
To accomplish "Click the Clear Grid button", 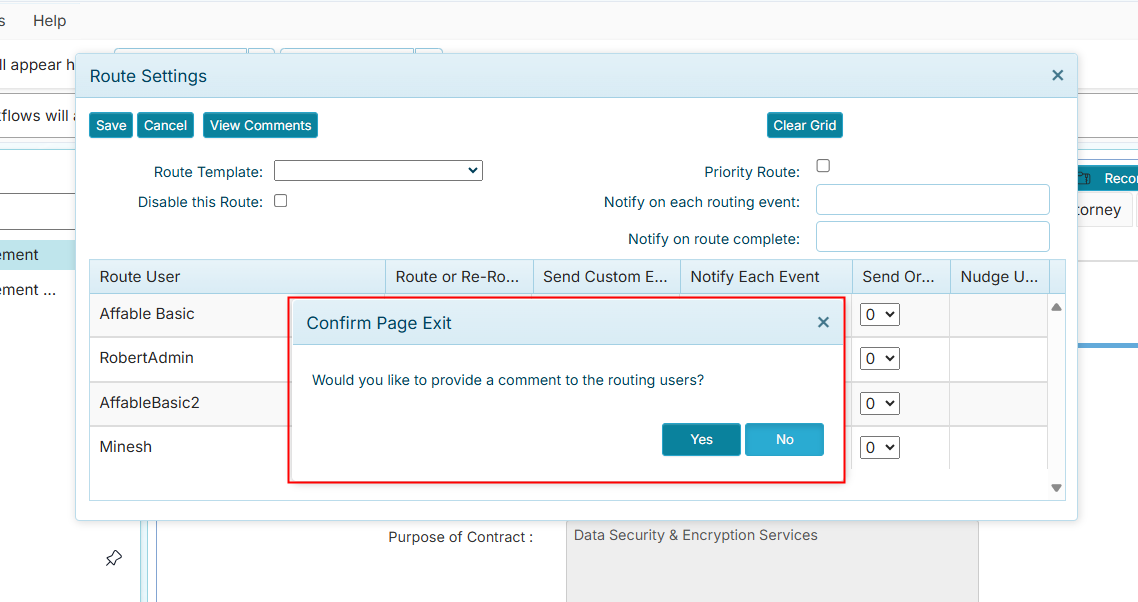I will [804, 125].
